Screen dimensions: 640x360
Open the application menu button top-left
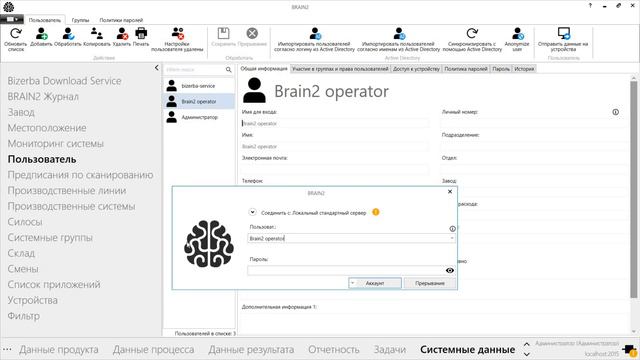coord(12,19)
